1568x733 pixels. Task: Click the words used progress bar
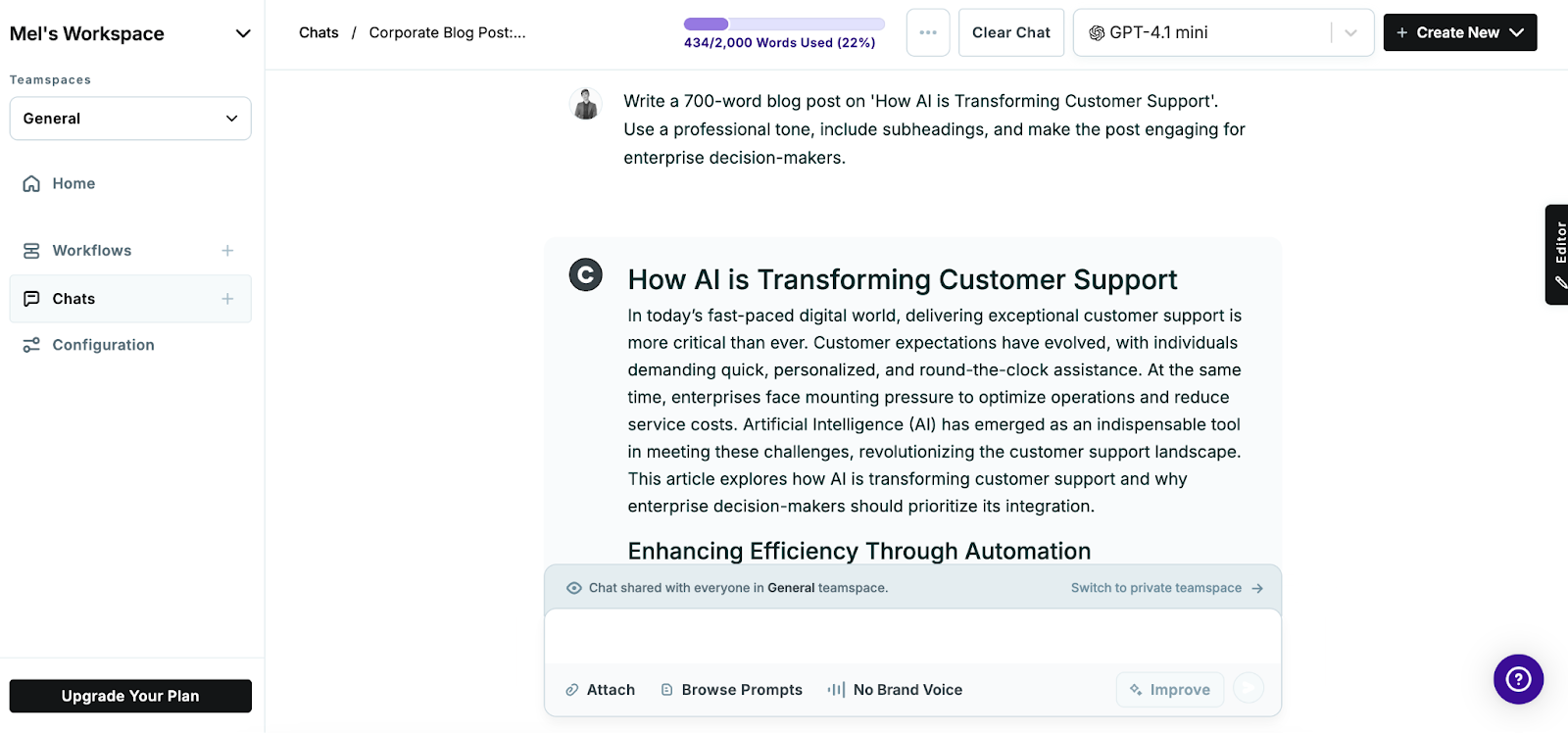(784, 24)
